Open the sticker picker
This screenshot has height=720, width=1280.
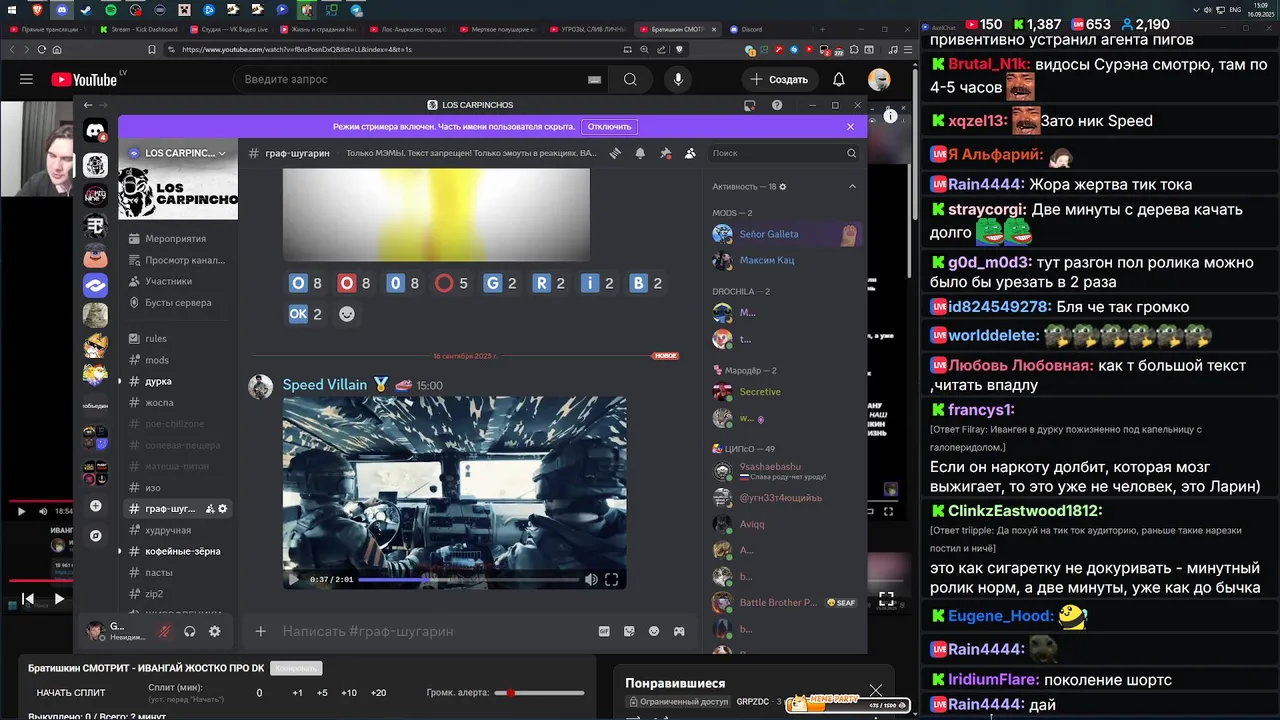click(629, 631)
